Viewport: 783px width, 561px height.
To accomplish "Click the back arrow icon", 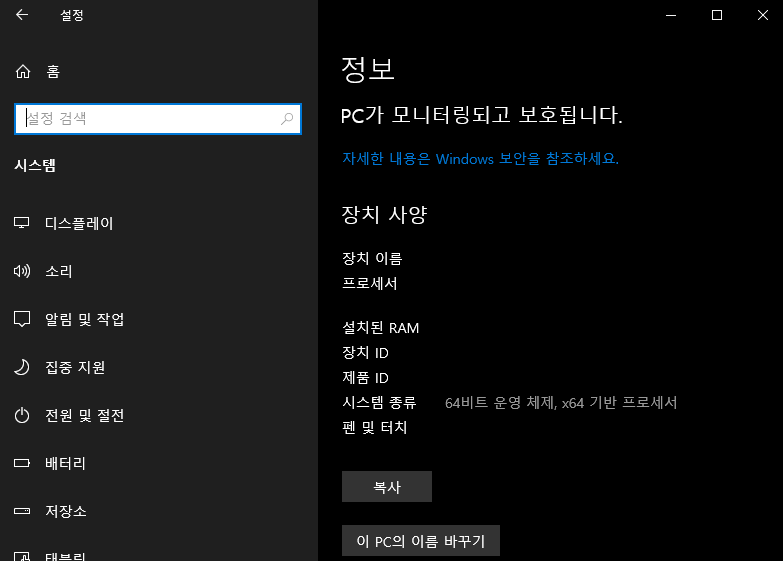I will pos(22,15).
